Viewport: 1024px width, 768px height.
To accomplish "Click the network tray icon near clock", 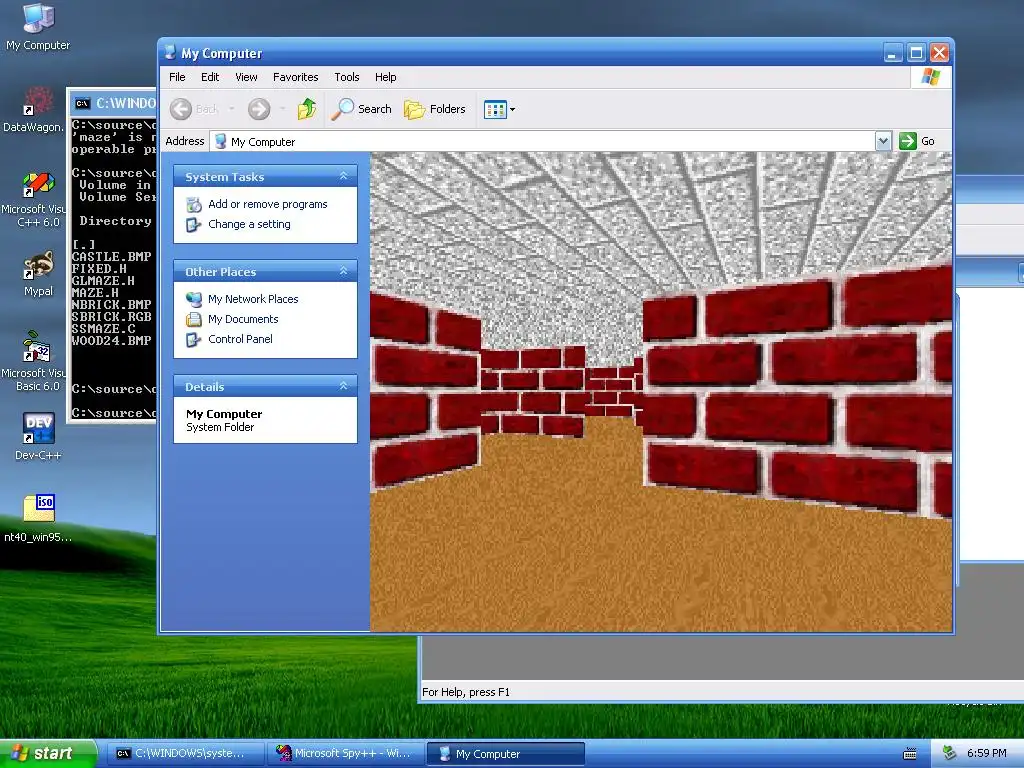I will tap(950, 753).
